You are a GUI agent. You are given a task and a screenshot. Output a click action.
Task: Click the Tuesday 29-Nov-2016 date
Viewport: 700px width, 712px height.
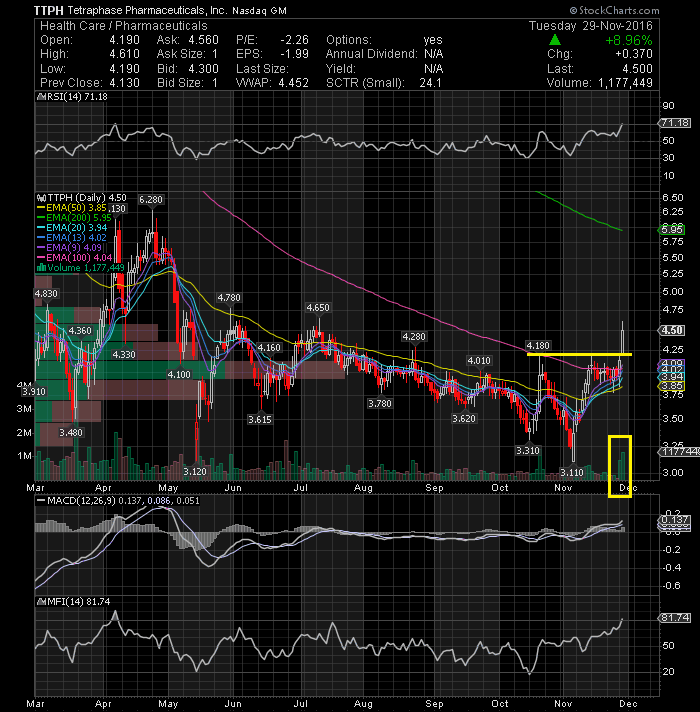tap(591, 26)
